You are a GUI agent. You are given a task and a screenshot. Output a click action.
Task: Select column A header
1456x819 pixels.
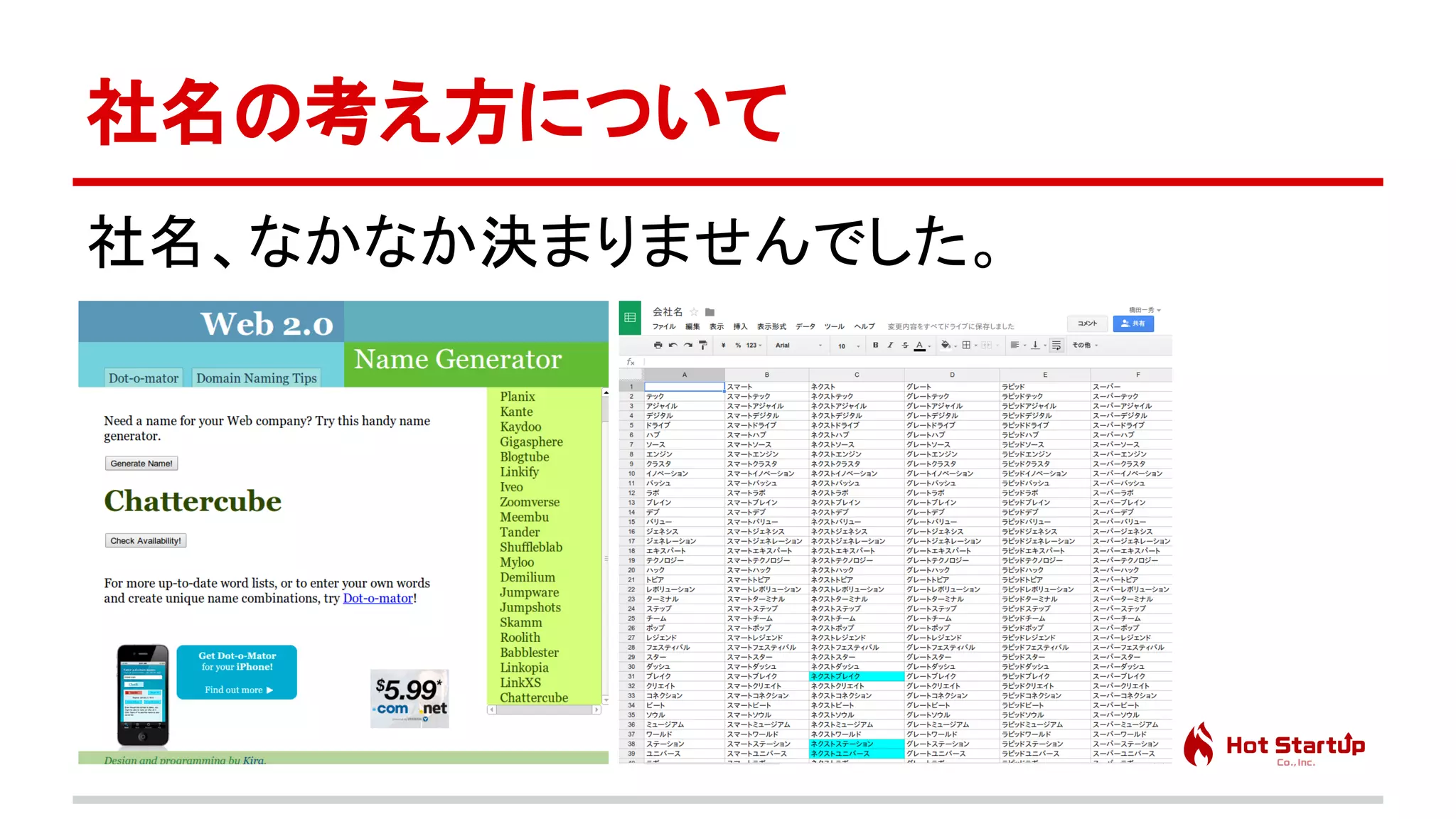(x=684, y=375)
